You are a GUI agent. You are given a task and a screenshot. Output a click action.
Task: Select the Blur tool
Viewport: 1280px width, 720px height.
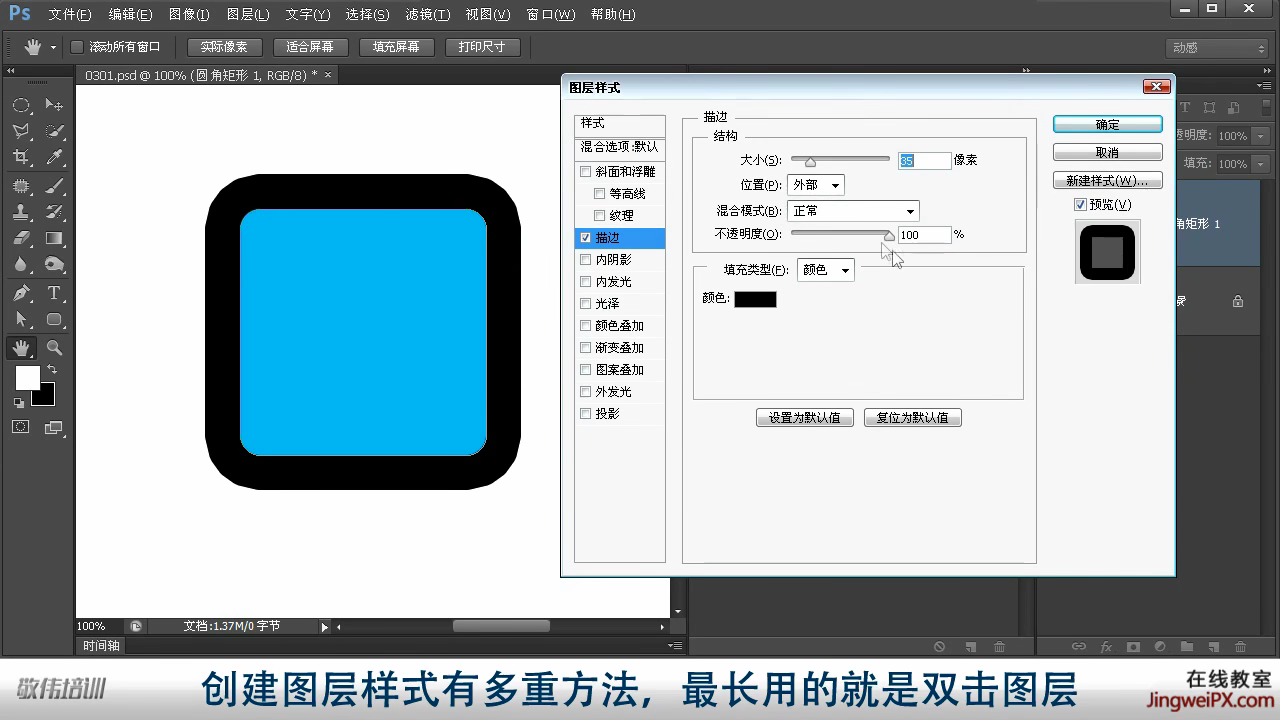[x=21, y=264]
